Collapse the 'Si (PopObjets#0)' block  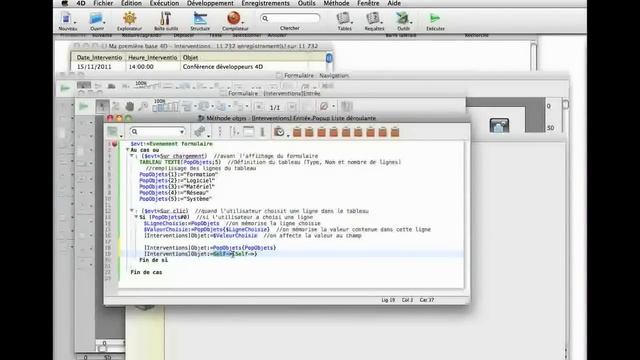(136, 217)
